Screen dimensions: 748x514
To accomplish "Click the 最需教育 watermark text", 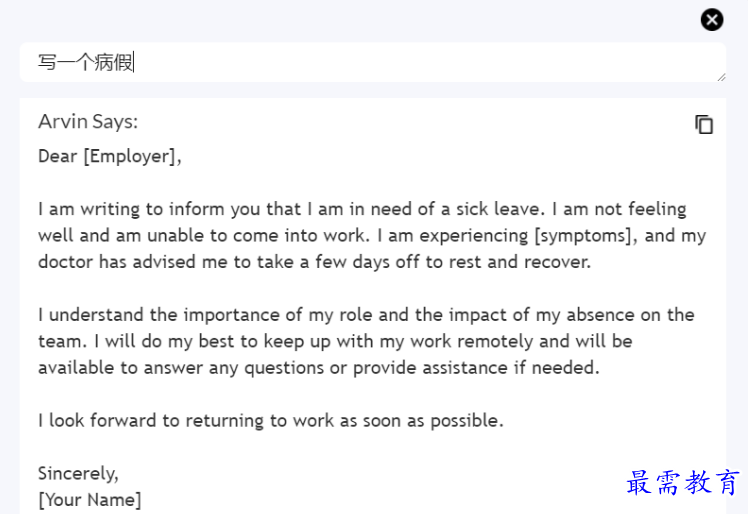I will click(x=683, y=482).
